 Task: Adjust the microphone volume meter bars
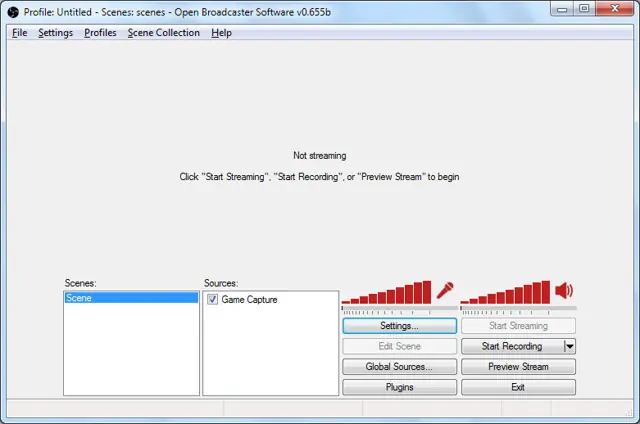tap(386, 292)
